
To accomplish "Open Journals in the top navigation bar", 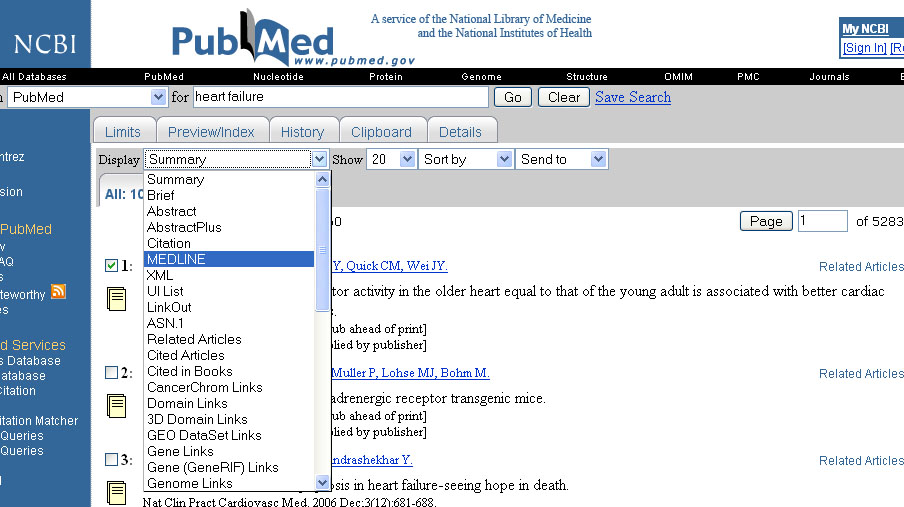I will point(829,77).
